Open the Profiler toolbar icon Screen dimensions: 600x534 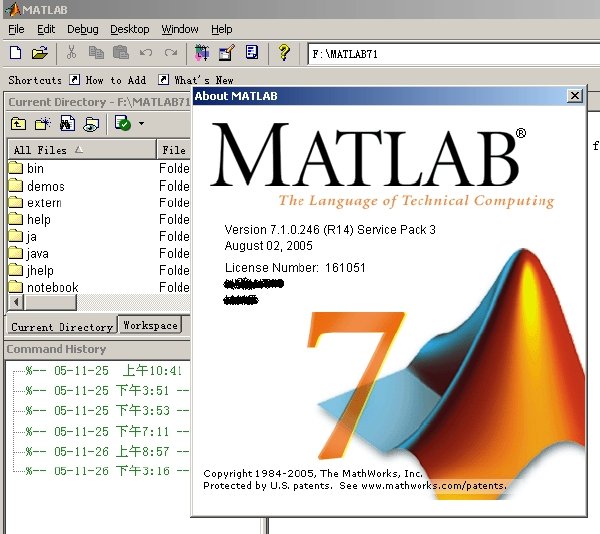coord(252,52)
